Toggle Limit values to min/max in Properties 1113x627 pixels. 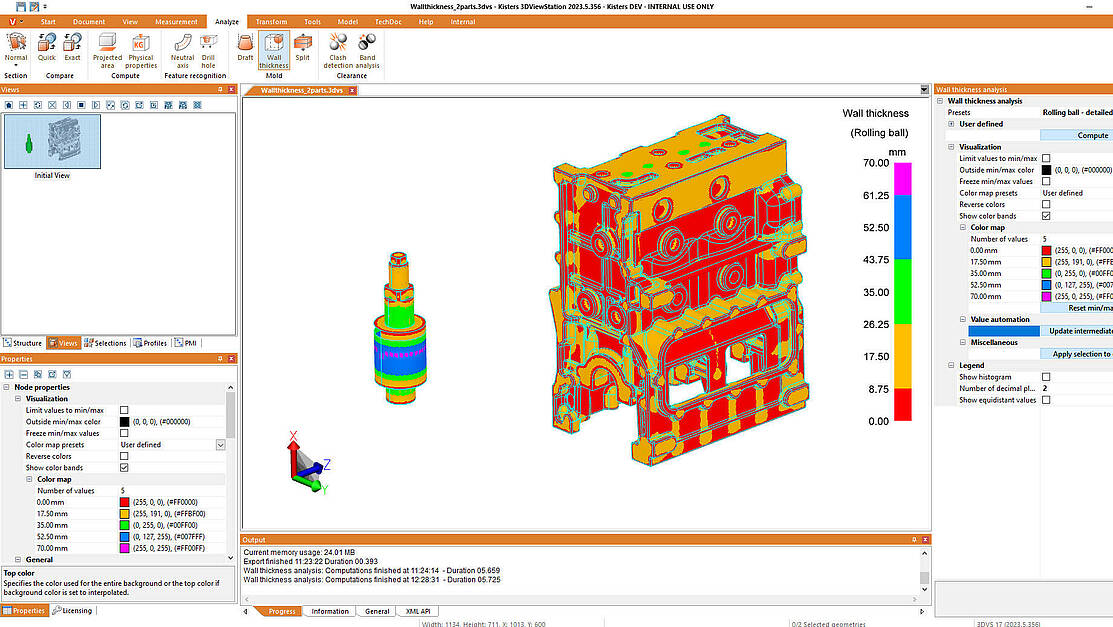click(124, 410)
